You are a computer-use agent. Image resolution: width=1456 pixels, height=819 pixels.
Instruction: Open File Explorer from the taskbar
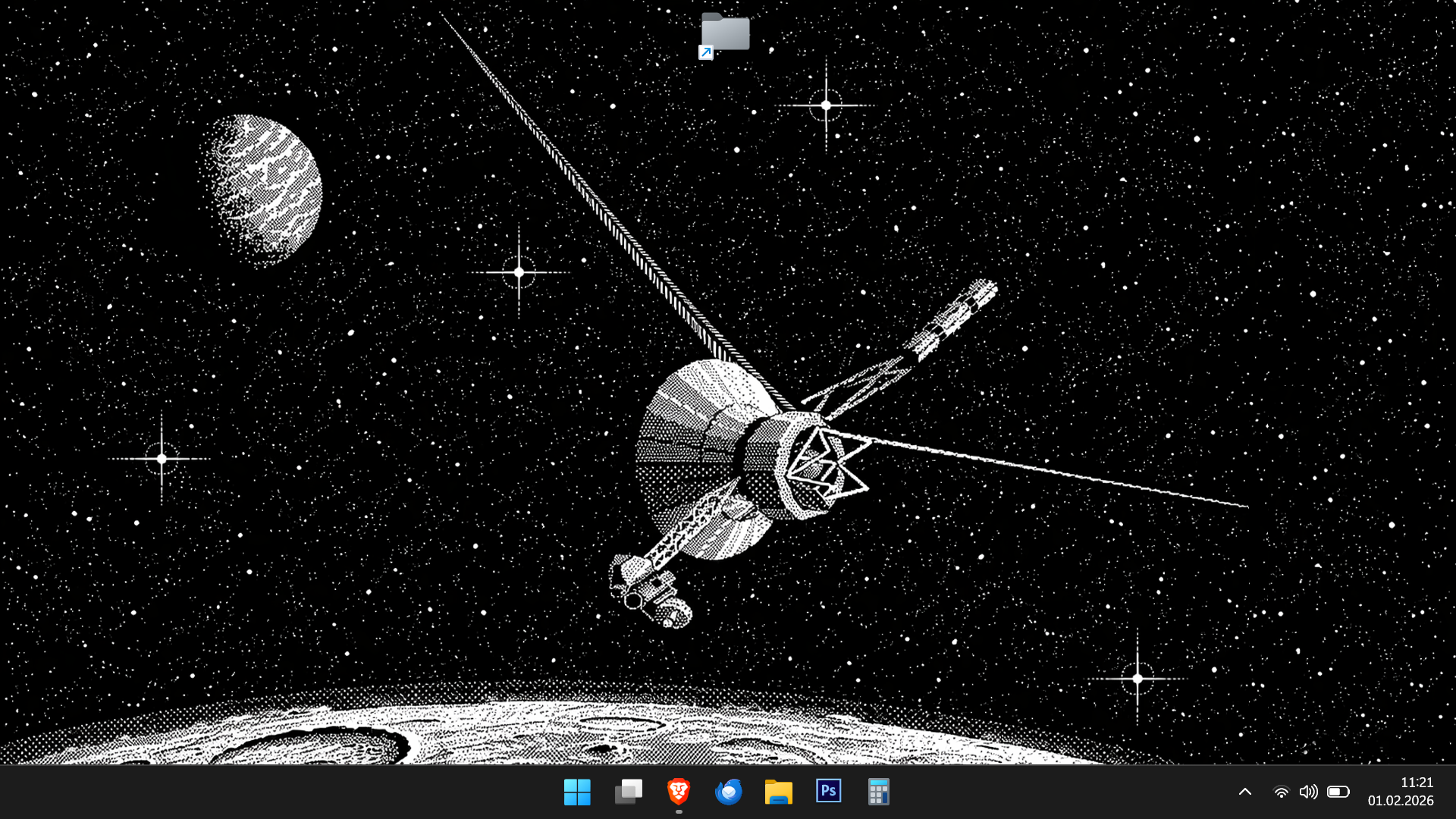click(x=778, y=792)
